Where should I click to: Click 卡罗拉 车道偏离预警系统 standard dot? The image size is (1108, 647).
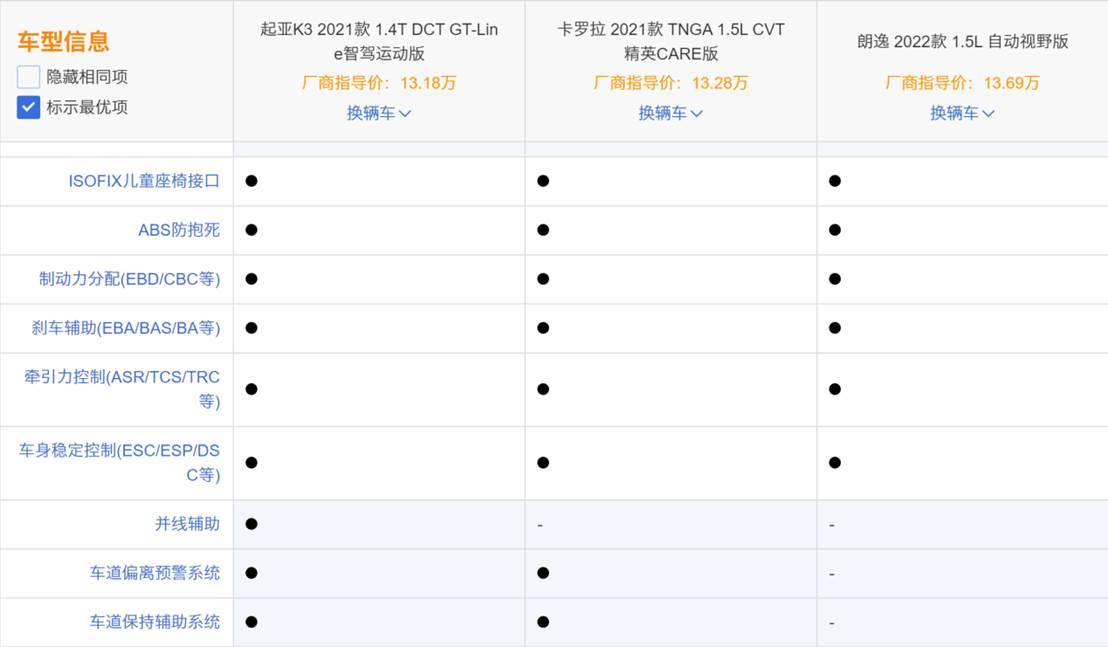543,573
